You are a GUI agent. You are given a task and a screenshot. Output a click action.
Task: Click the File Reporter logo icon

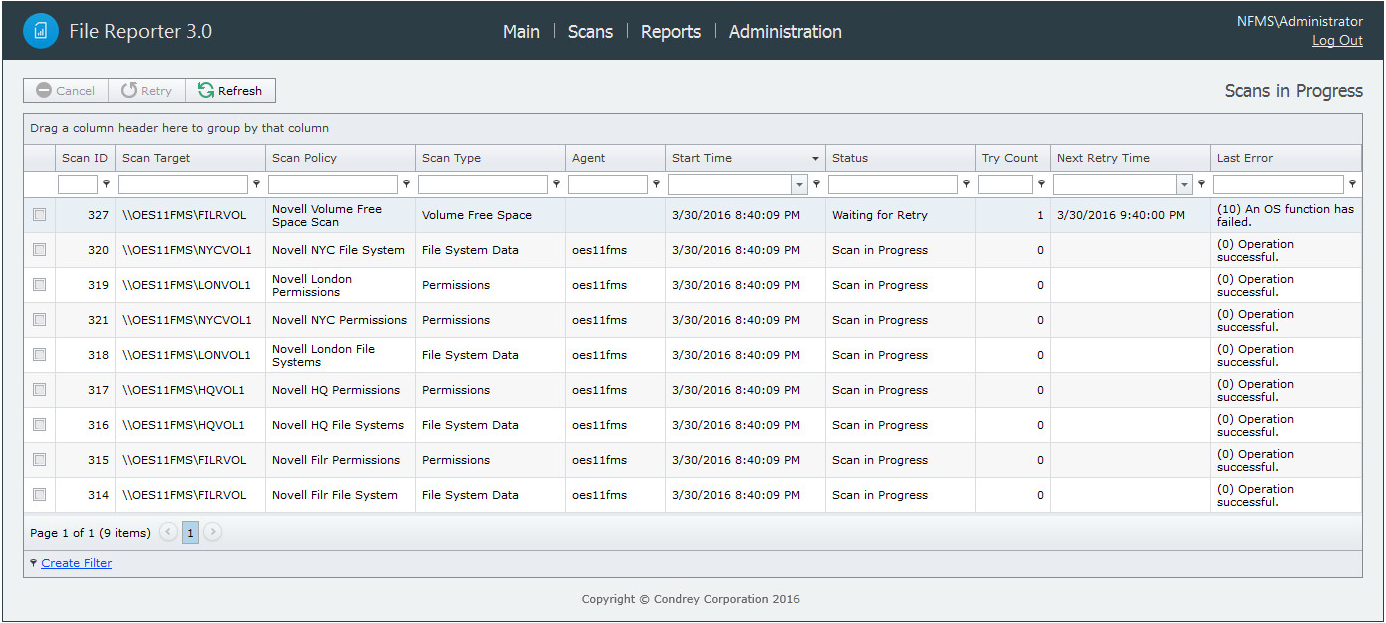(x=41, y=31)
